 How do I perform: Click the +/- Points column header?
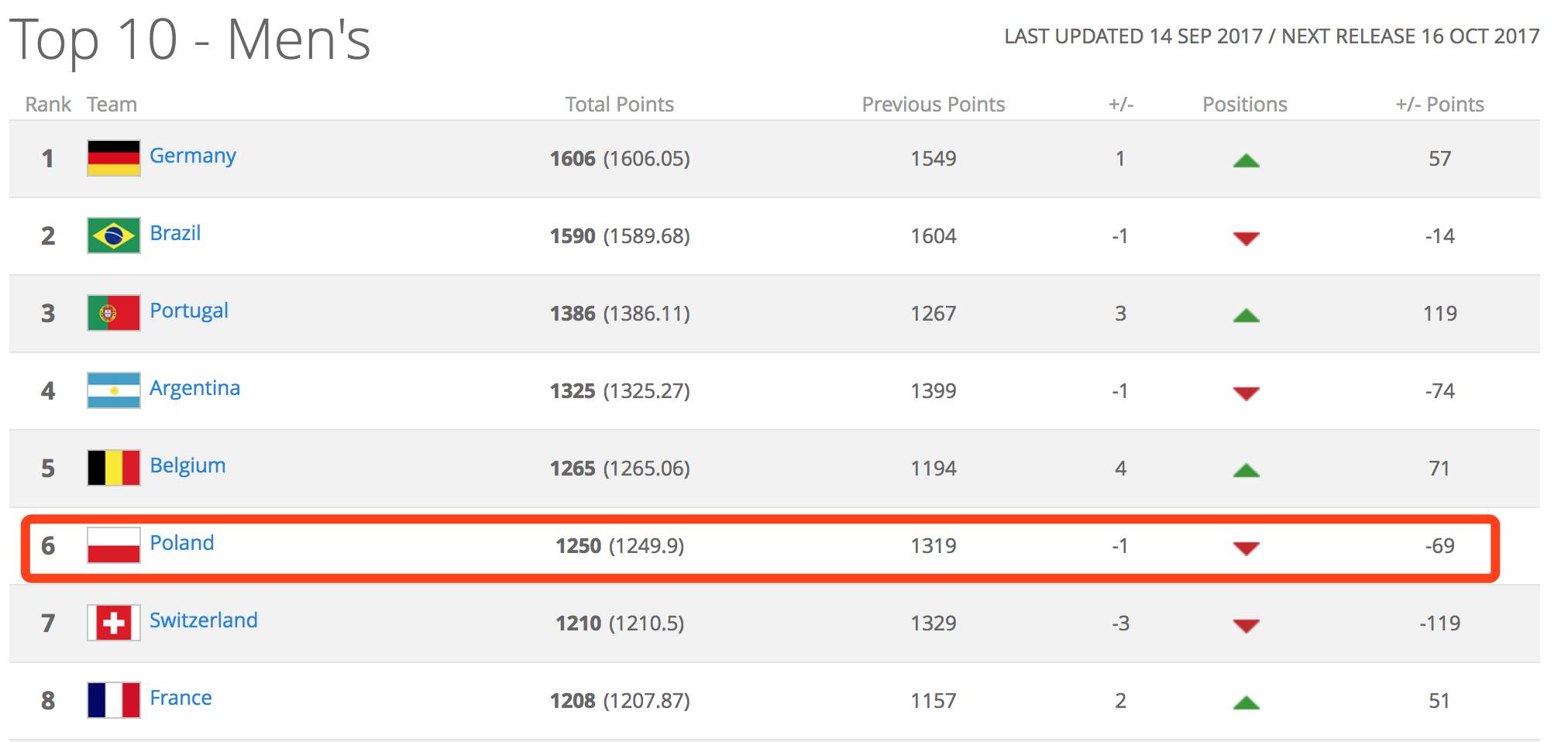tap(1440, 105)
